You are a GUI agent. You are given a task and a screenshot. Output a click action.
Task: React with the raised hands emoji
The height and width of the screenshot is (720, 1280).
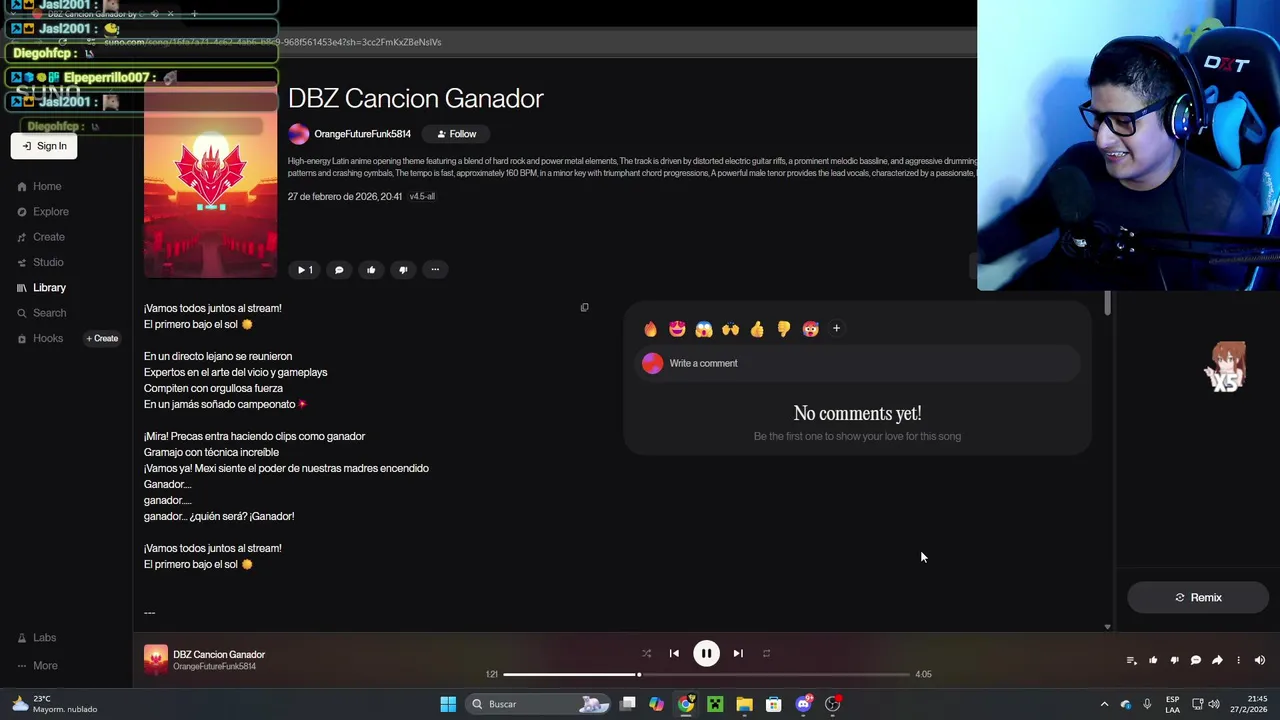(x=730, y=329)
